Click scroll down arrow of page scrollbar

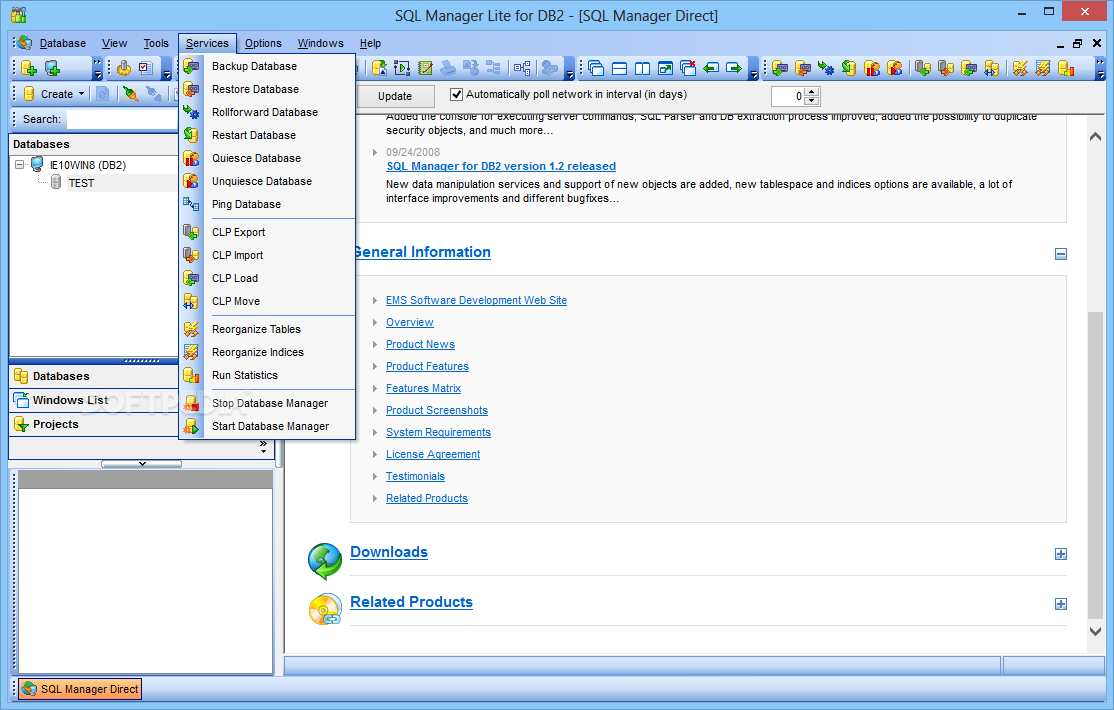point(1095,631)
